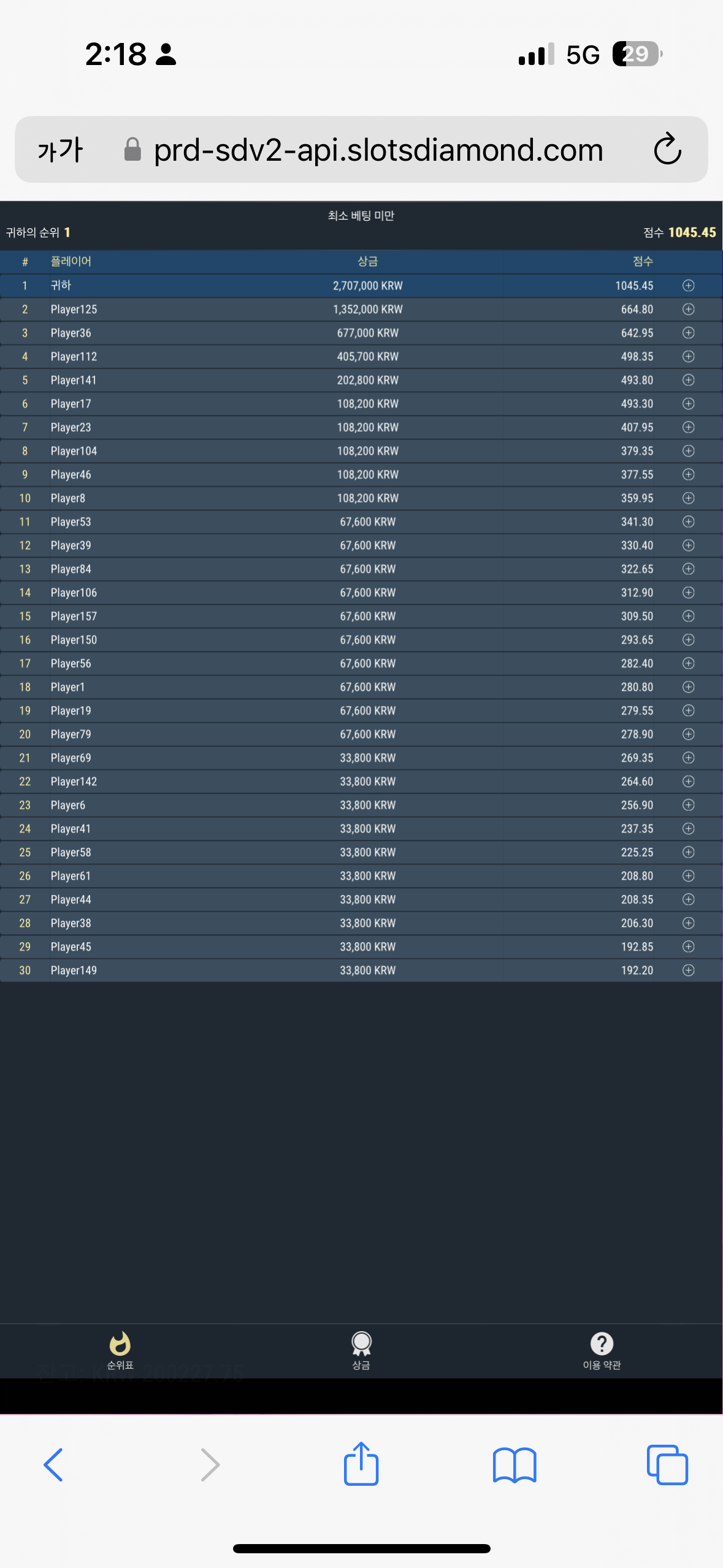Go back with the left arrow
Viewport: 723px width, 1568px height.
coord(53,1465)
